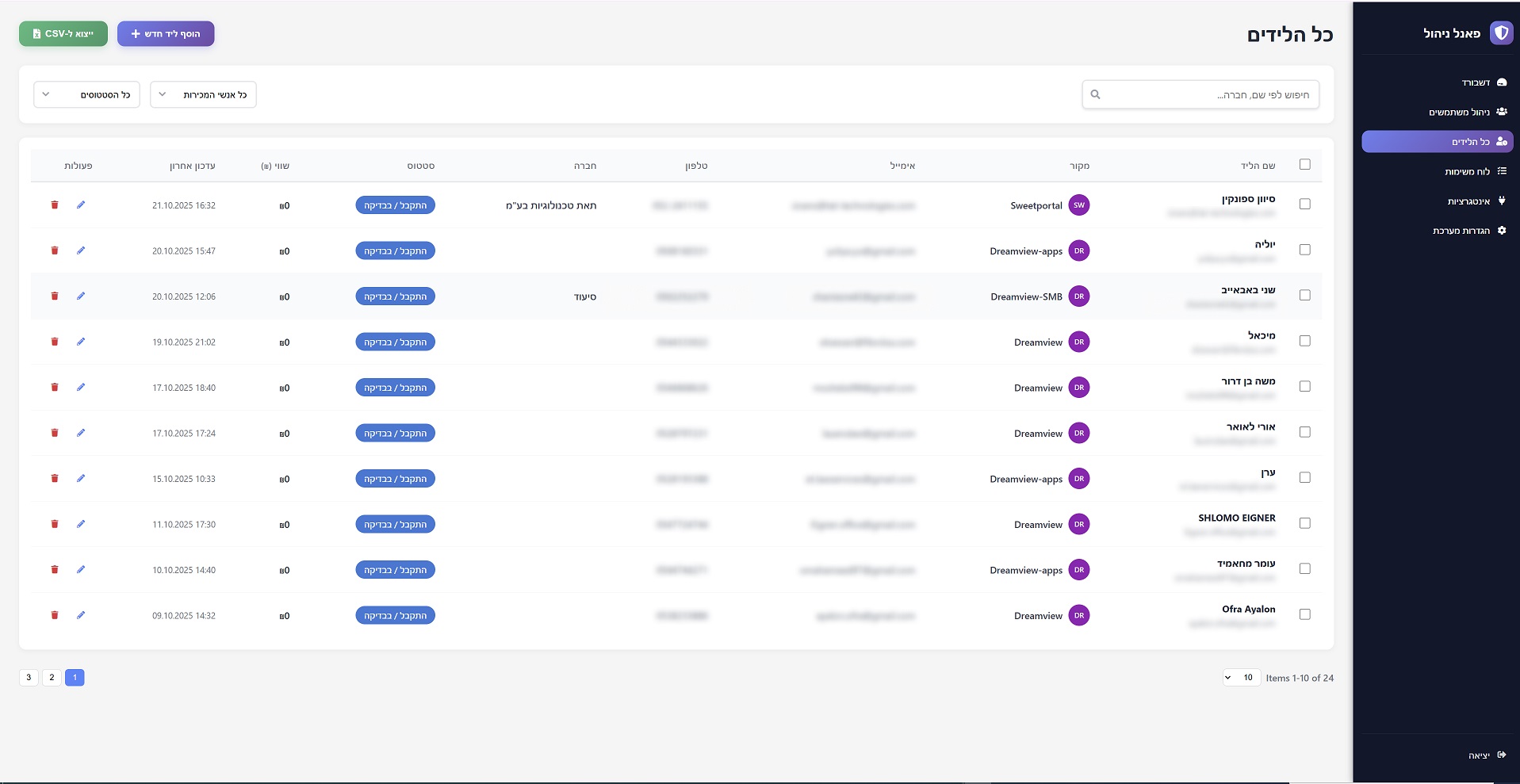Click the search field for name or company
This screenshot has width=1520, height=784.
[x=1205, y=94]
